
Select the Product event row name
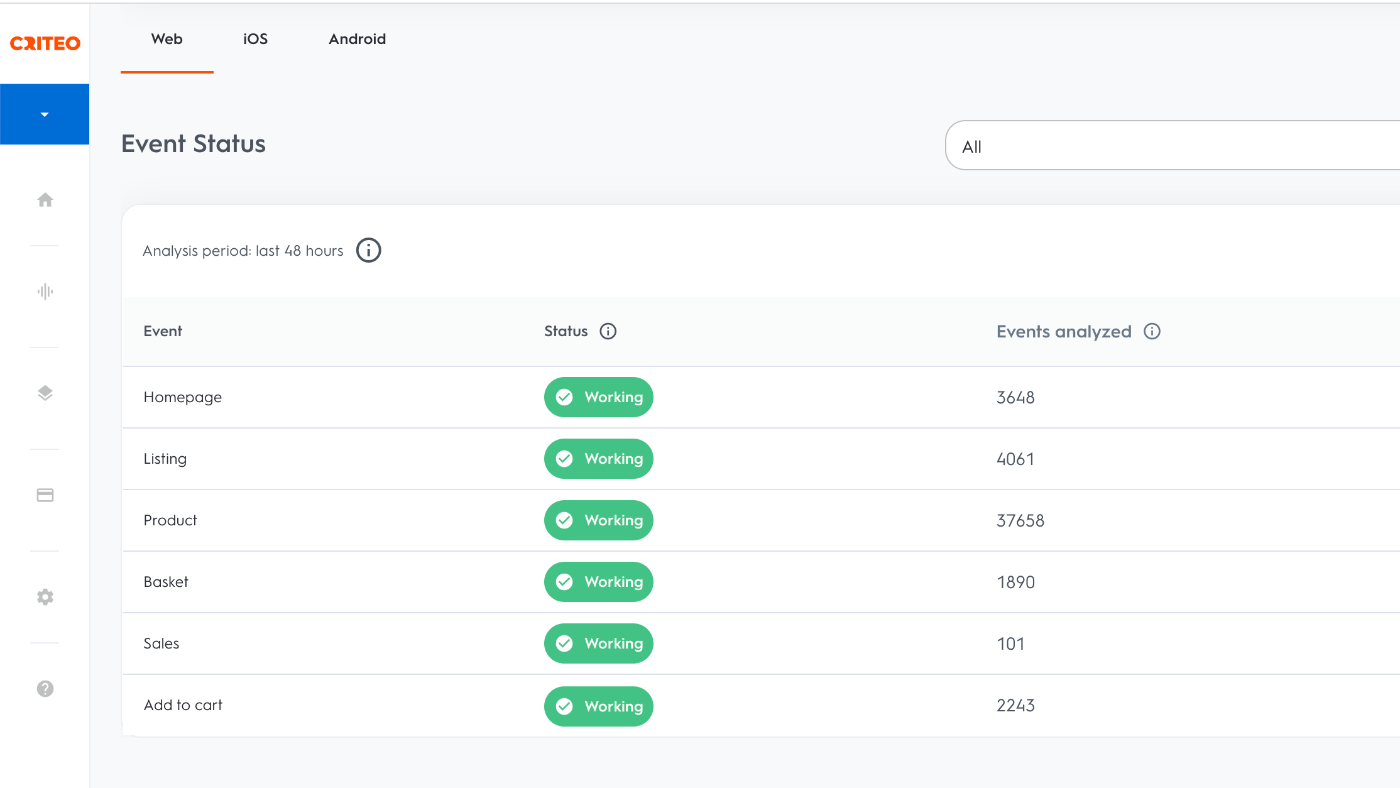tap(170, 521)
